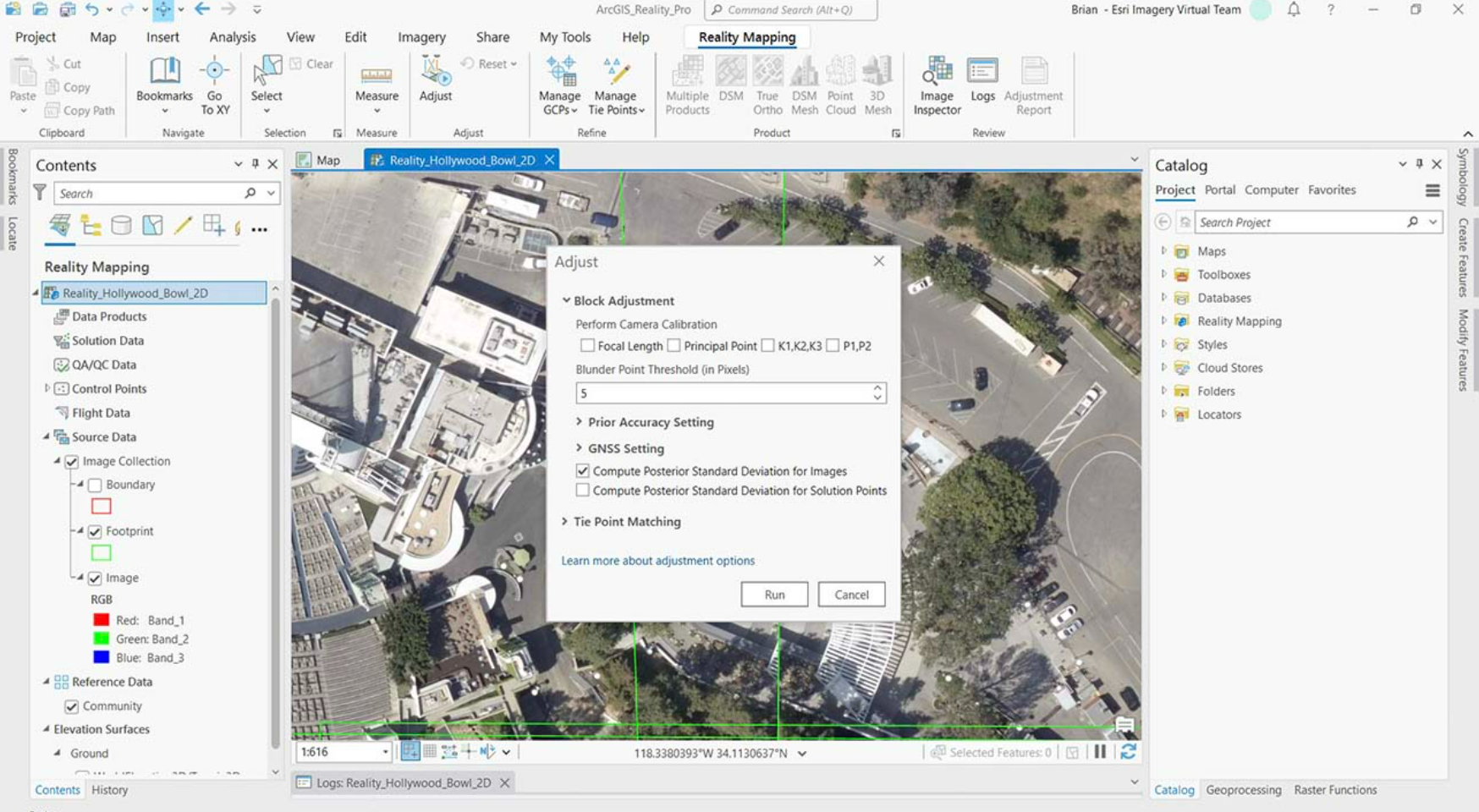1479x812 pixels.
Task: Click the Adjust ribbon button
Action: tap(435, 79)
